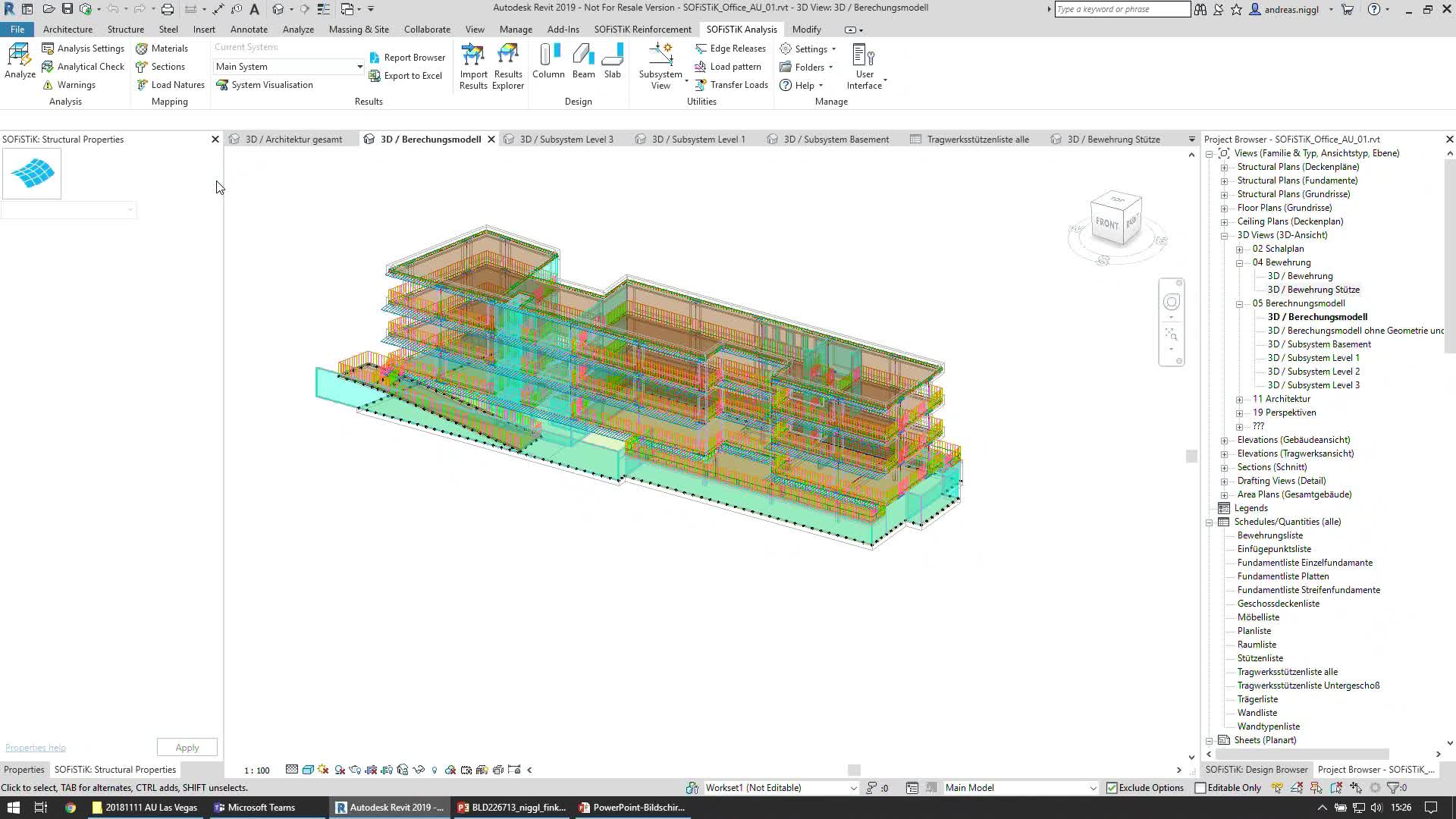Collapse the 05 Berechnungsmodell tree node
This screenshot has width=1456, height=819.
pyautogui.click(x=1240, y=304)
